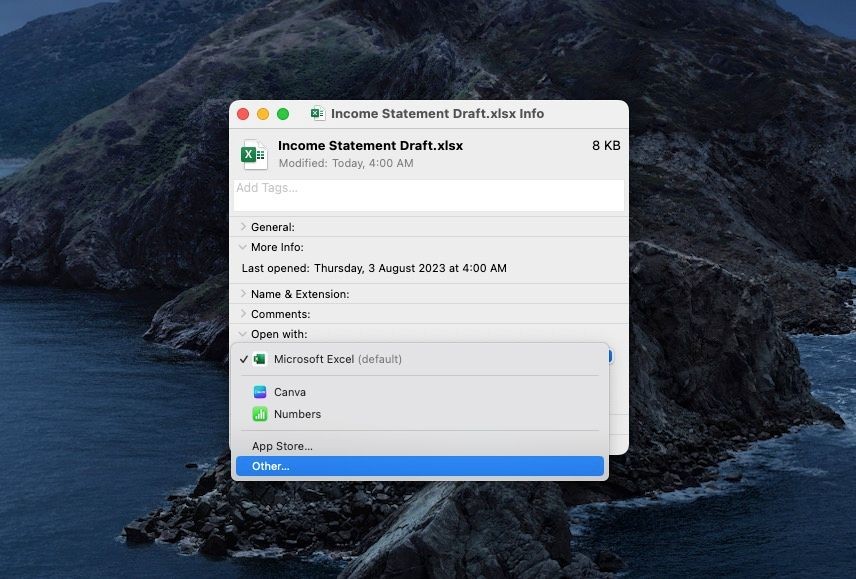This screenshot has height=579, width=856.
Task: Click the Canva app icon
Action: 260,392
